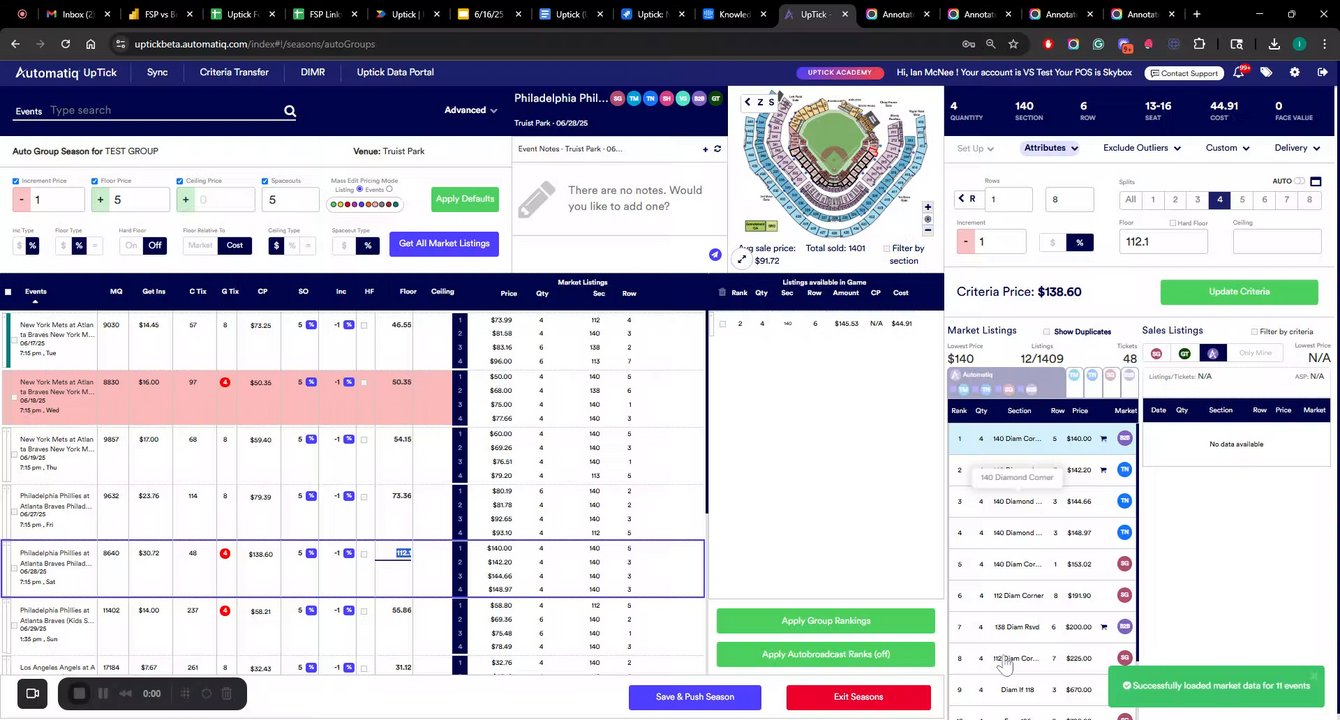Click the Floor input showing 112.1
Screen dimensions: 1340x720
(1163, 241)
